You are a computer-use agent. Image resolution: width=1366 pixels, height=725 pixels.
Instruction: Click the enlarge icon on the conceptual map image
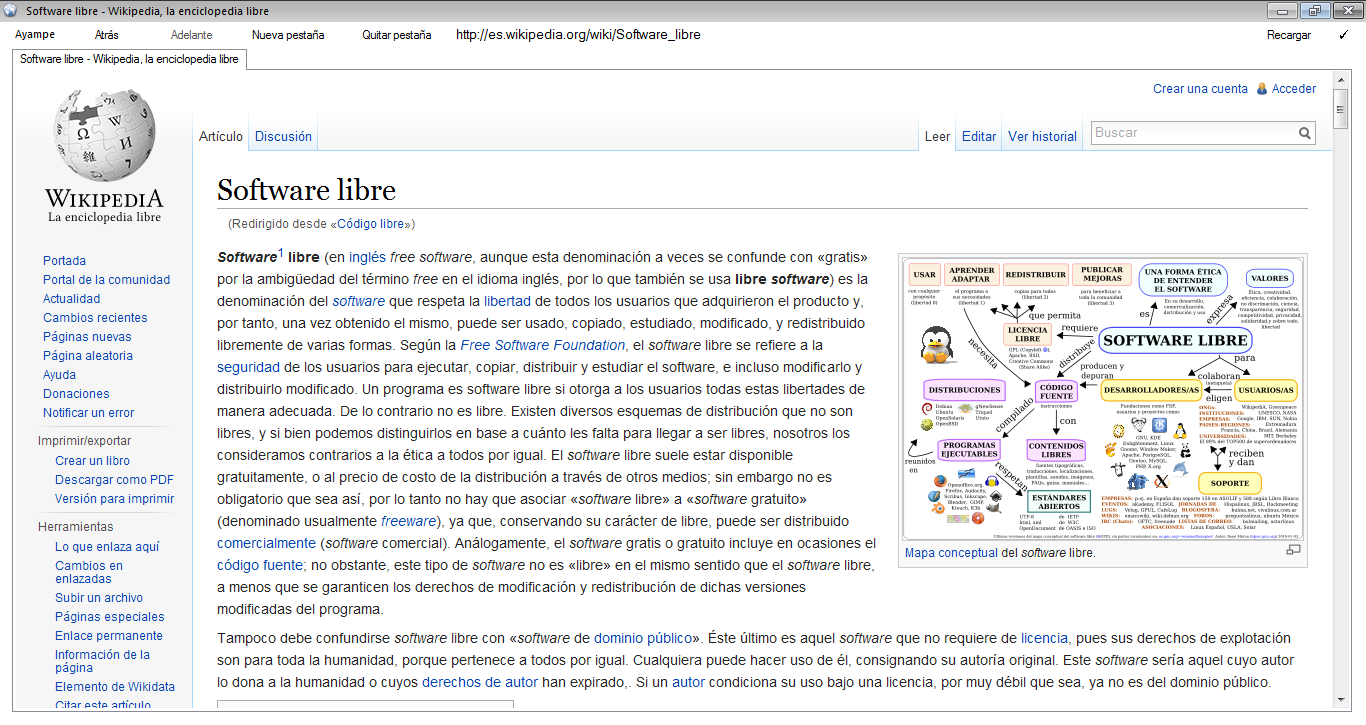click(x=1294, y=550)
